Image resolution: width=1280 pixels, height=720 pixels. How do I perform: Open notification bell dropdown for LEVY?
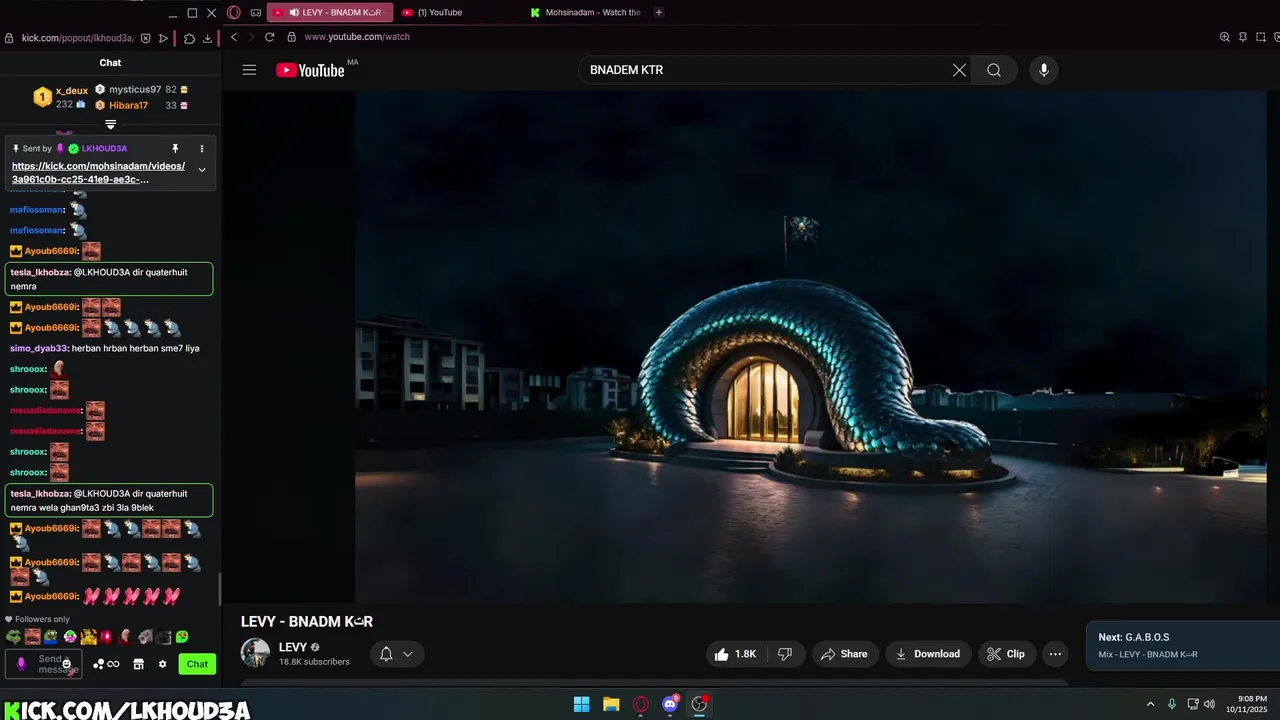tap(396, 654)
